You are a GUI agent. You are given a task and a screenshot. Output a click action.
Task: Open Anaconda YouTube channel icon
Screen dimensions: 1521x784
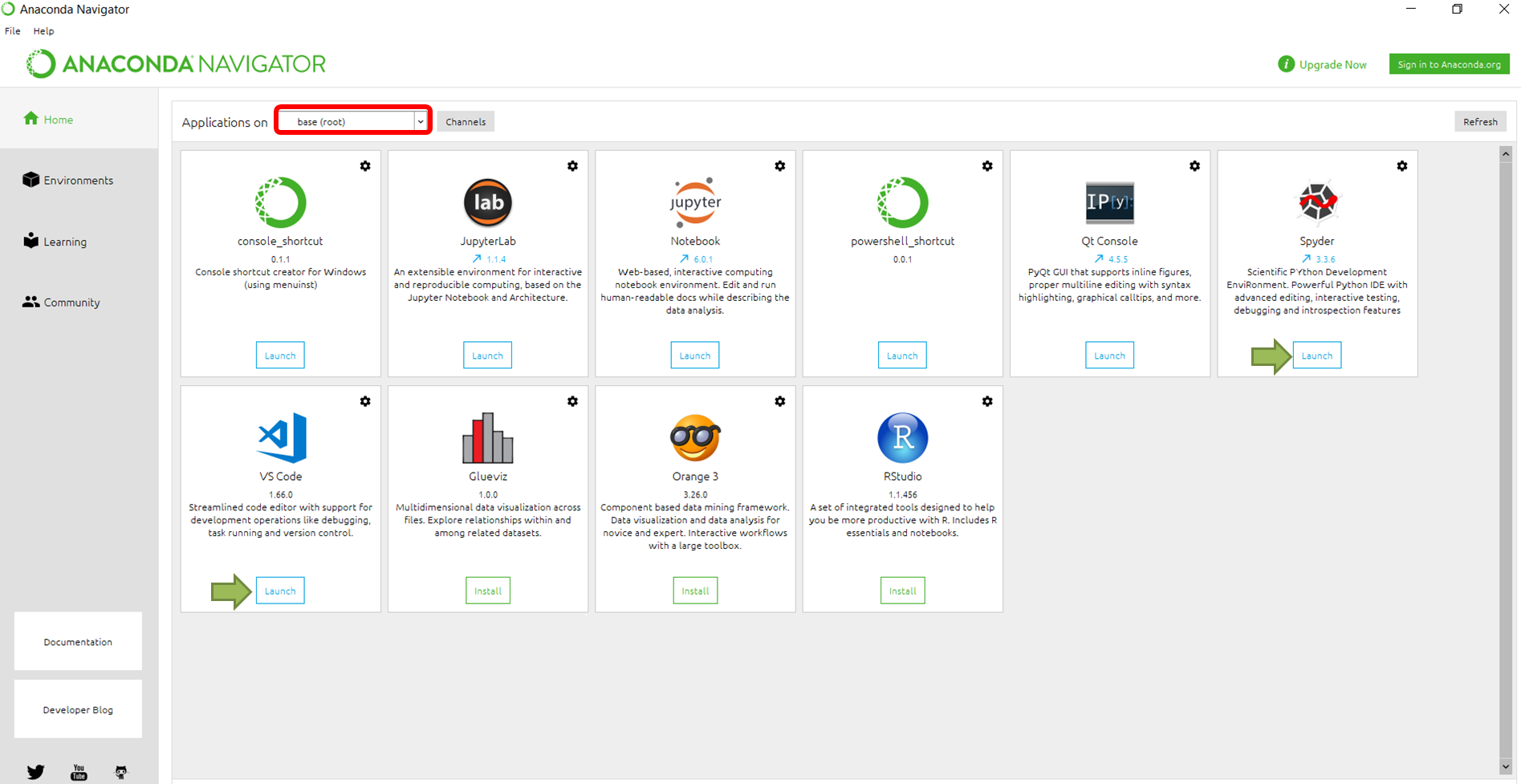pos(79,772)
